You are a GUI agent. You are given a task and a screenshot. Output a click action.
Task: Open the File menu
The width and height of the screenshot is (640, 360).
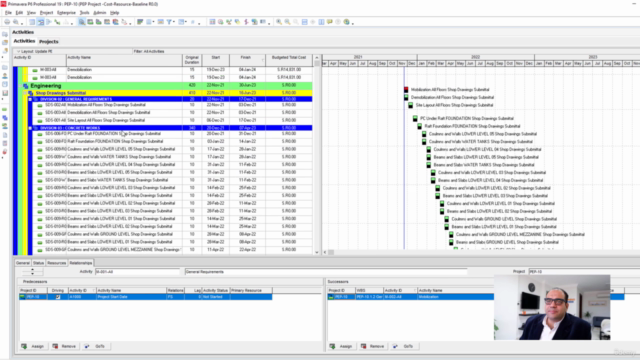8,13
